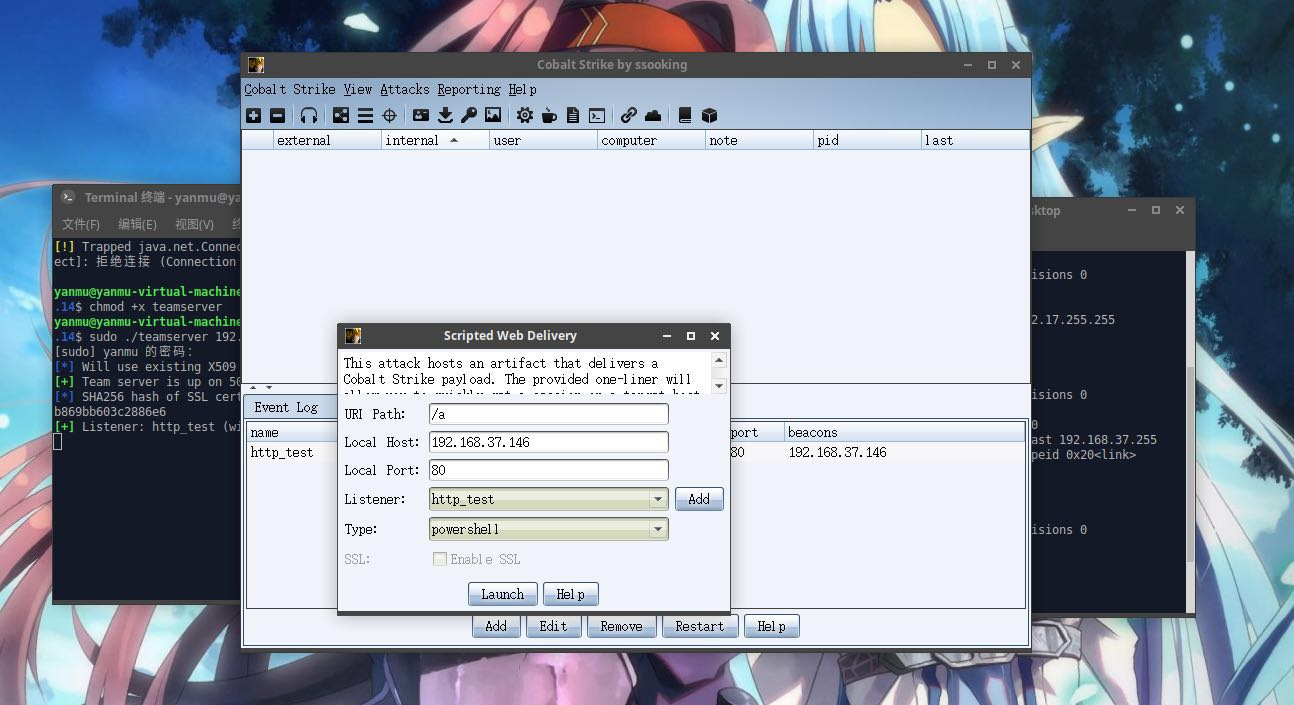Screen dimensions: 1294x705
Task: Click the About cube icon in toolbar
Action: 709,116
